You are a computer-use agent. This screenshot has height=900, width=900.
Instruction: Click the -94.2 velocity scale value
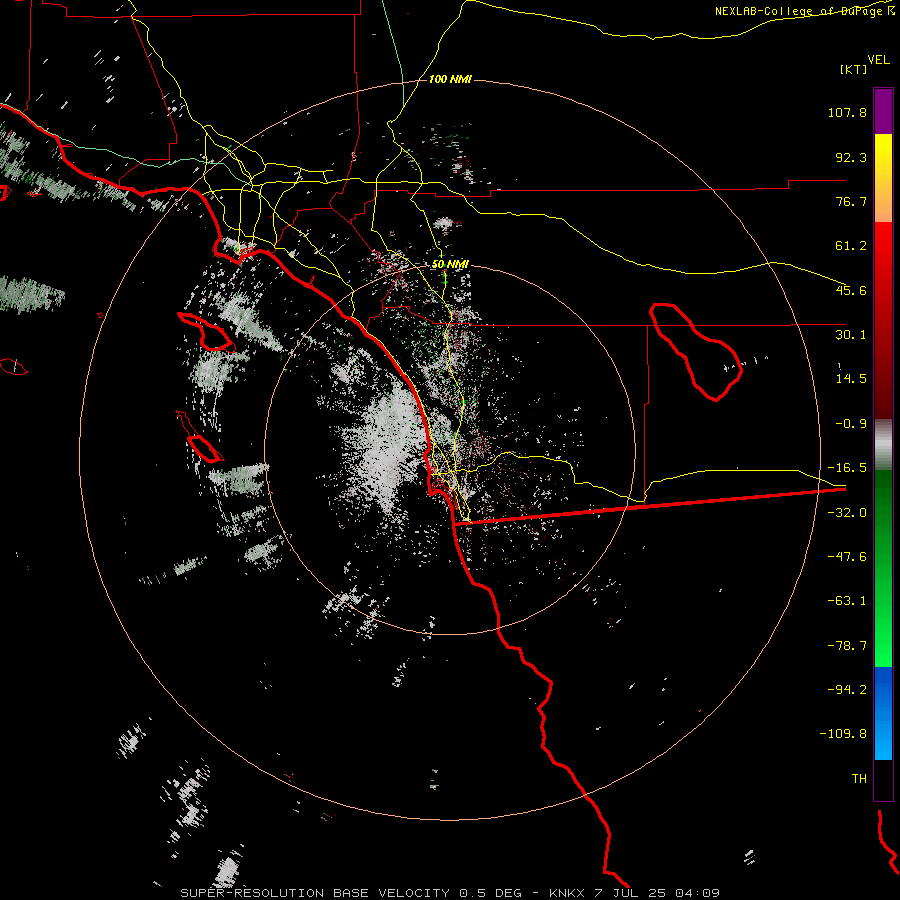pyautogui.click(x=847, y=690)
